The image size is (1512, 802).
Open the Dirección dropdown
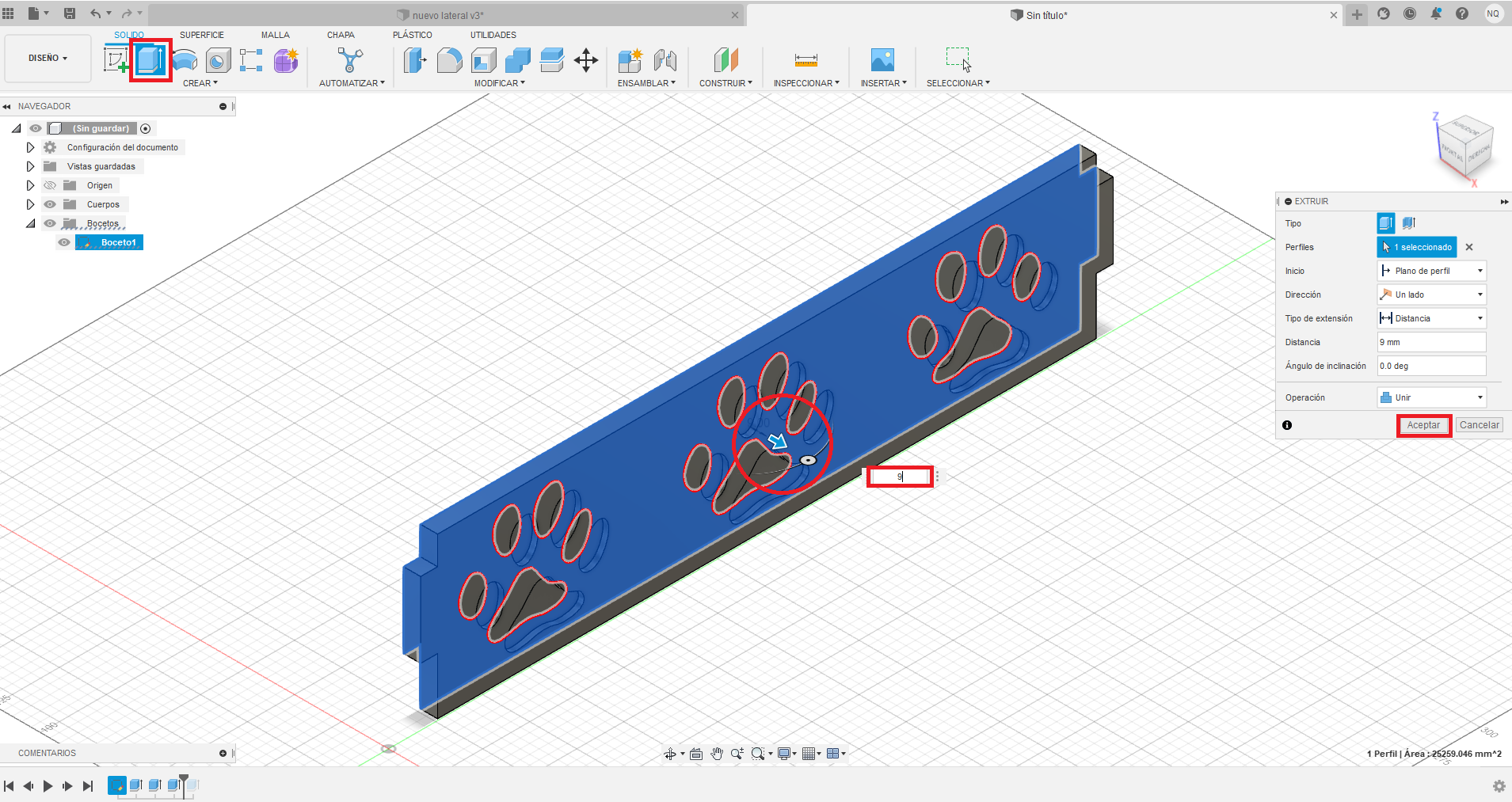tap(1431, 295)
